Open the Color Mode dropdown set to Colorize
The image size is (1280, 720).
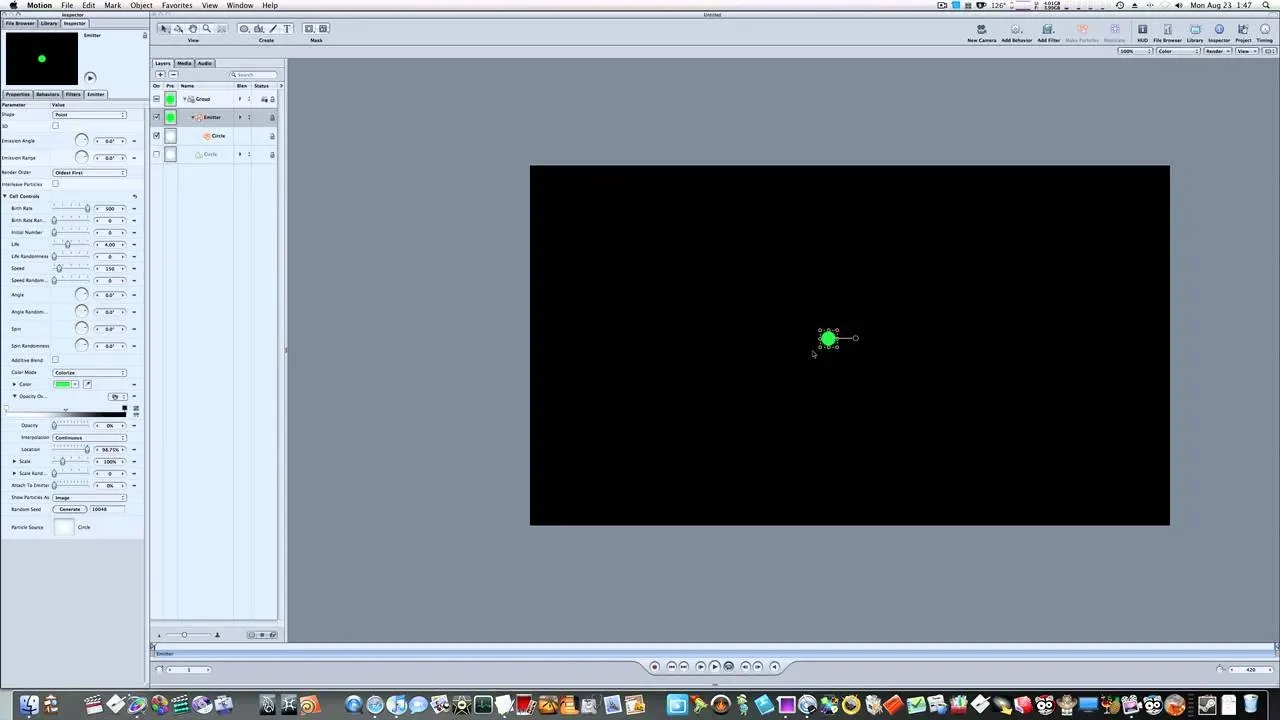point(90,372)
